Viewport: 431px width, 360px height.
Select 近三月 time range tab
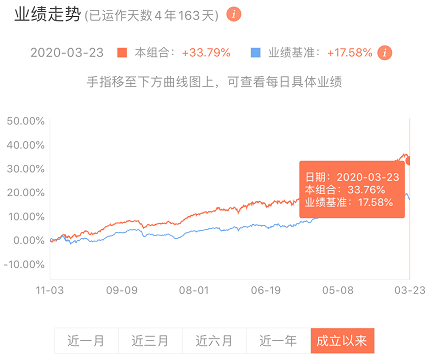(x=150, y=341)
